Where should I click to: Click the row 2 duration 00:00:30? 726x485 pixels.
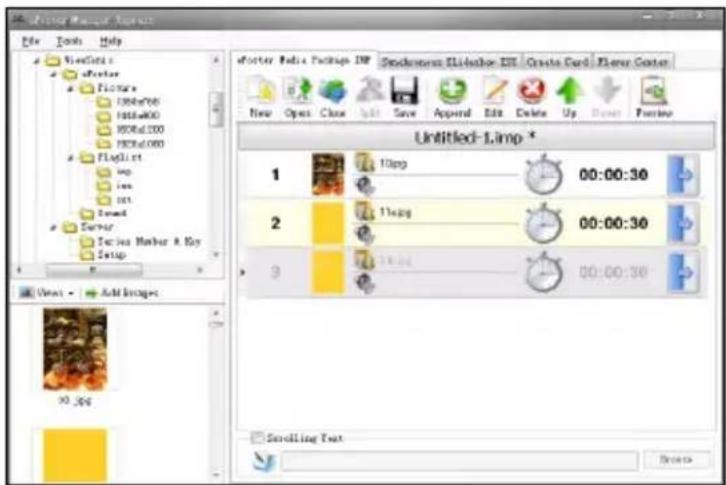(613, 223)
